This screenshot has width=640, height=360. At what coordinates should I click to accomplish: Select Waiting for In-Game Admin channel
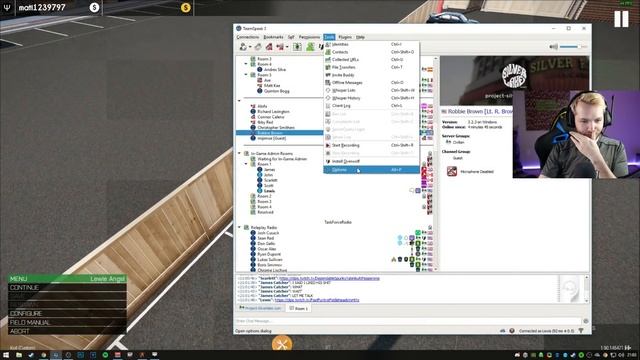282,159
